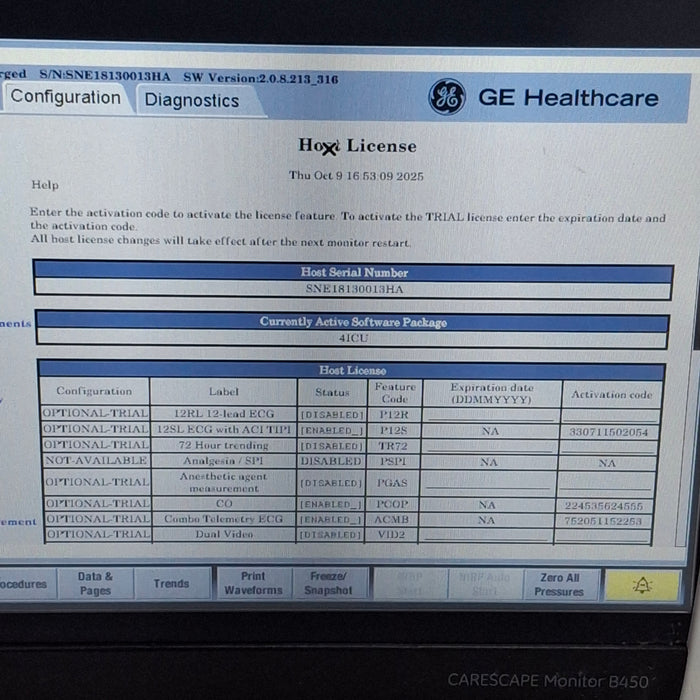The image size is (700, 700).
Task: Click [ENABLED_] status of CO row
Action: tap(331, 504)
